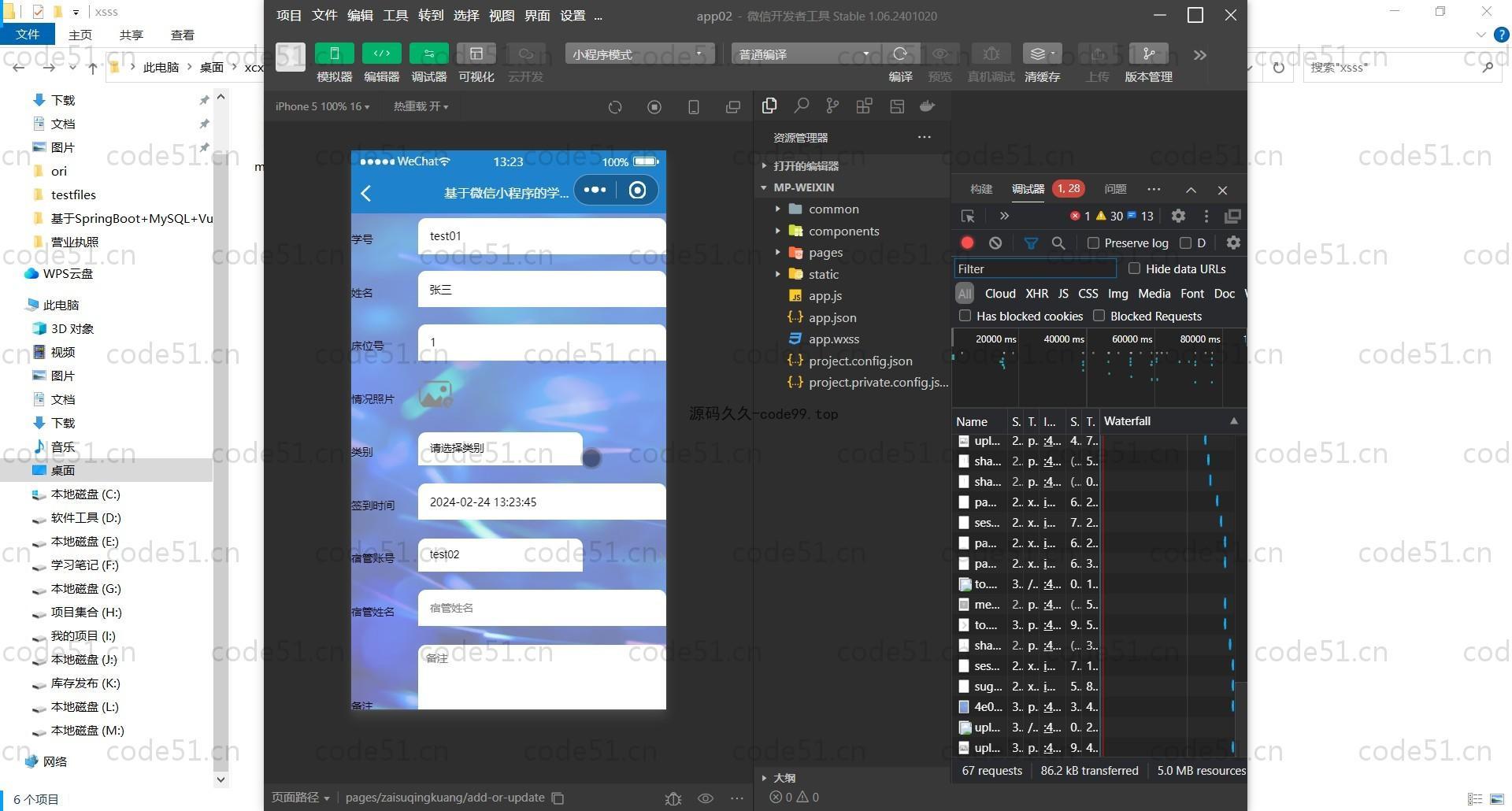
Task: Open the 项目 menu
Action: [289, 16]
